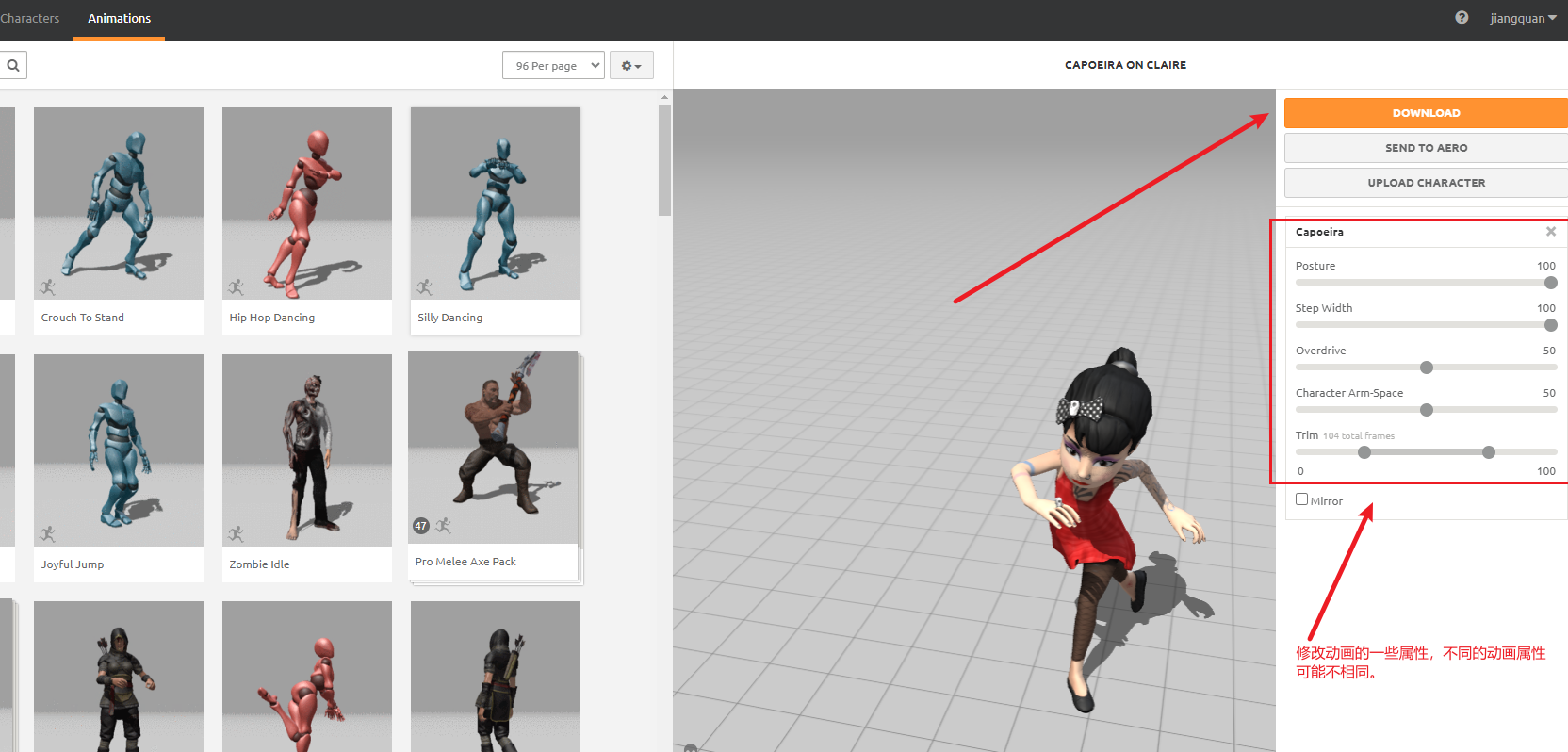This screenshot has height=752, width=1568.
Task: Open the help question mark icon
Action: coord(1462,18)
